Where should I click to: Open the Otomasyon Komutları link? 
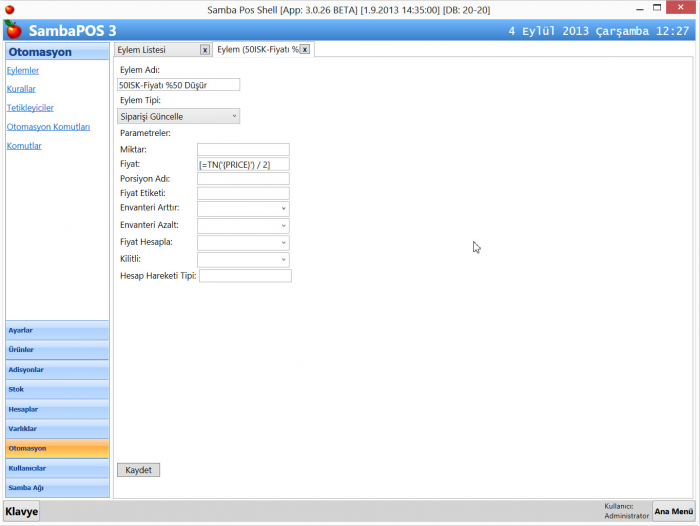pyautogui.click(x=48, y=127)
